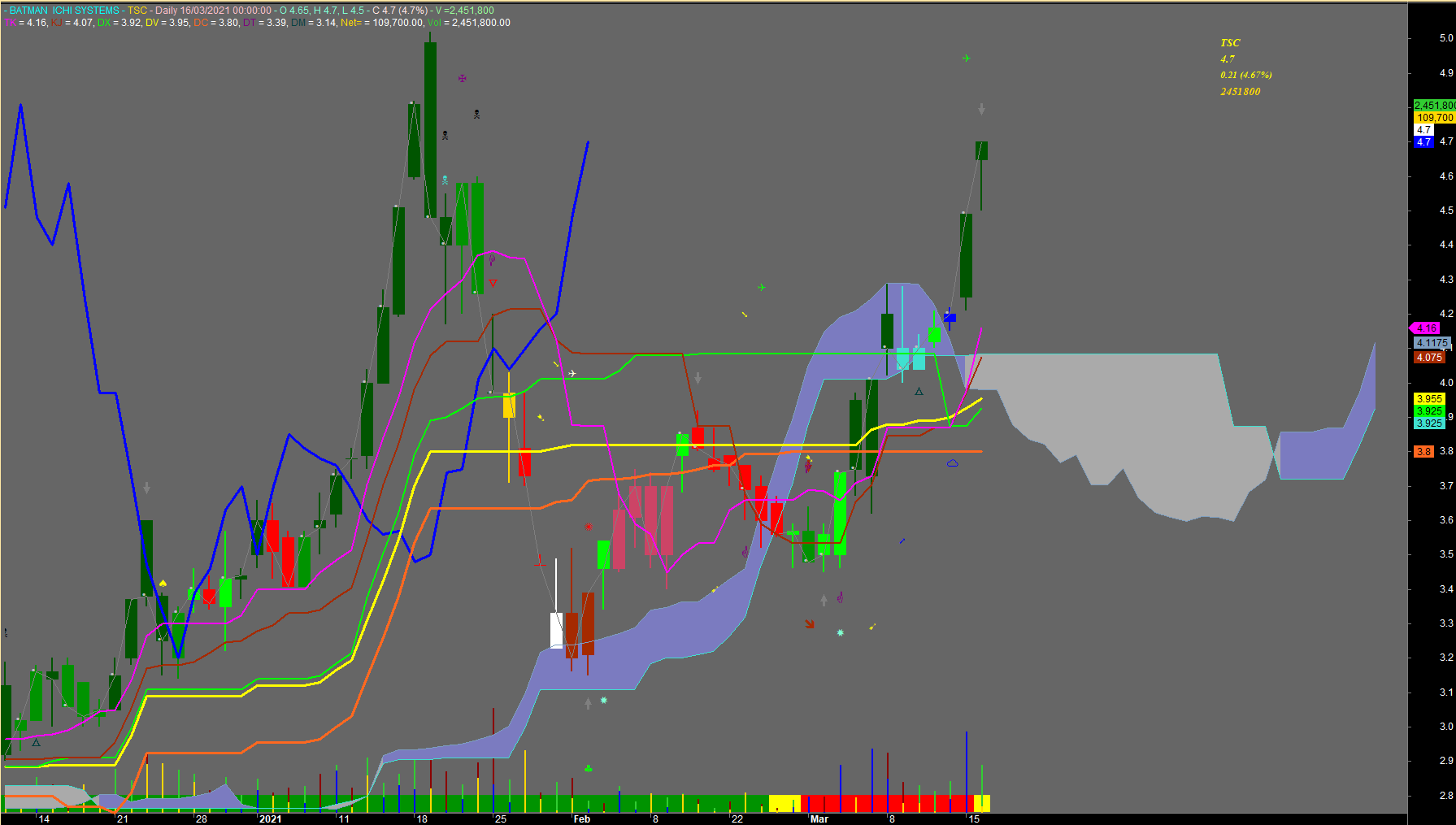Click the DM = 3.14 indicator value

click(314, 23)
